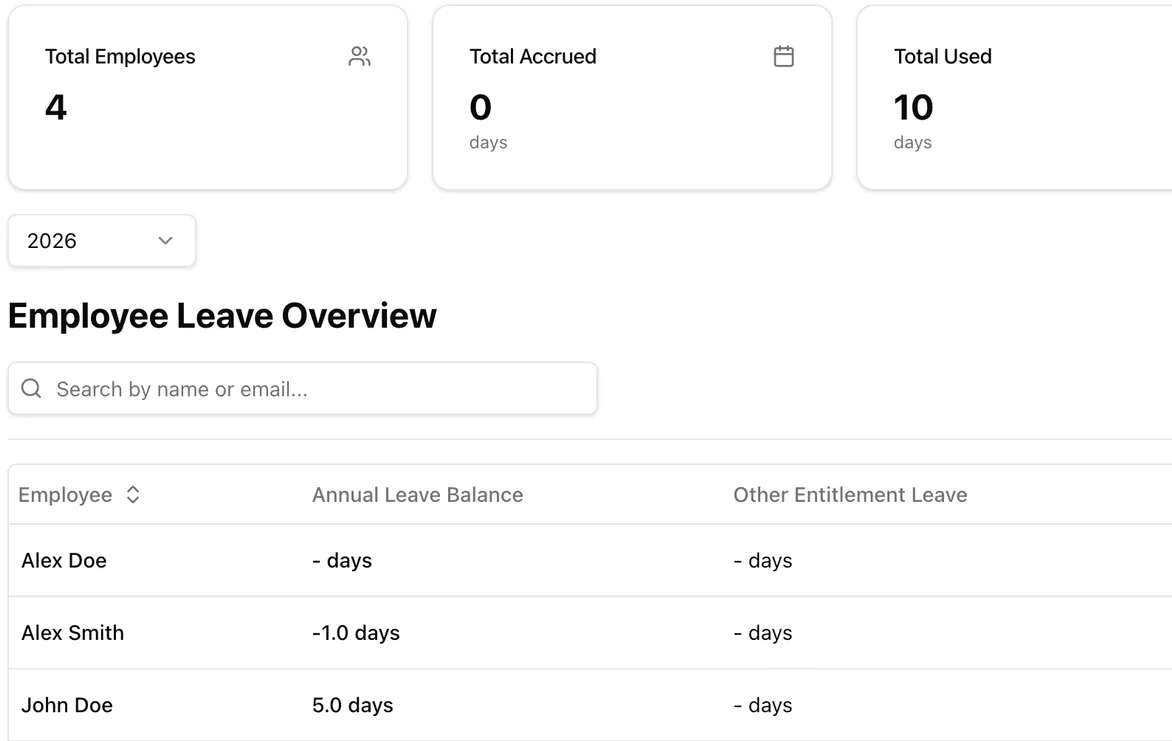Sort the table by the Employee column

pos(79,495)
